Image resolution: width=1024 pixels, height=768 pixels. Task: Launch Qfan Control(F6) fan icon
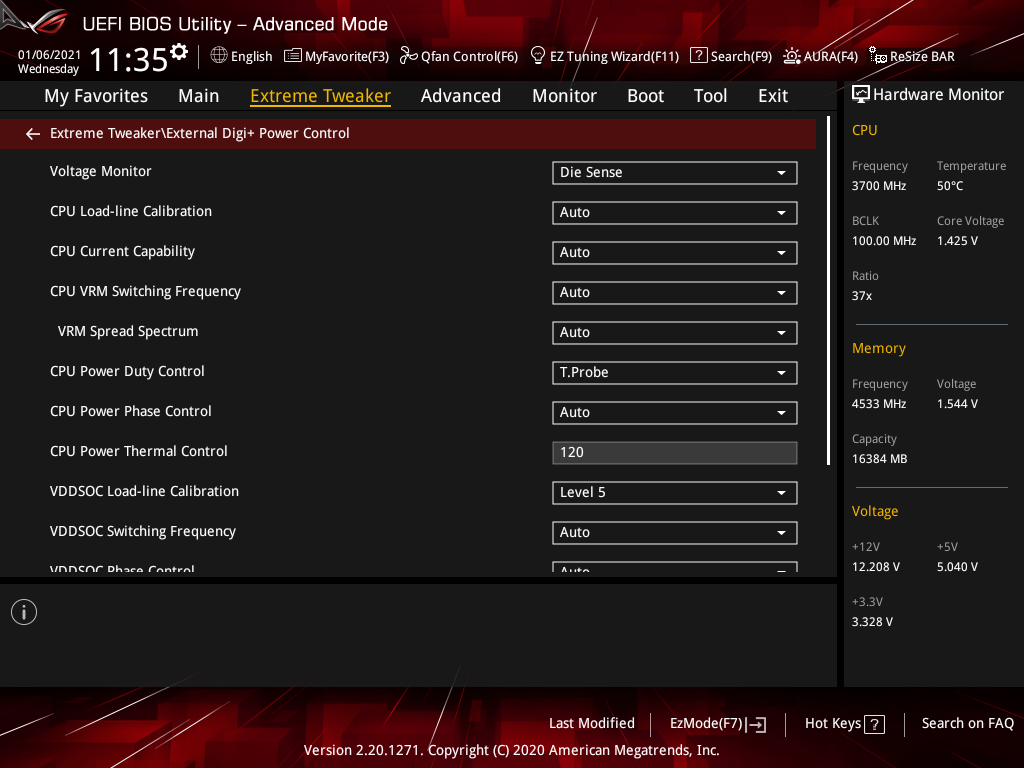(409, 56)
